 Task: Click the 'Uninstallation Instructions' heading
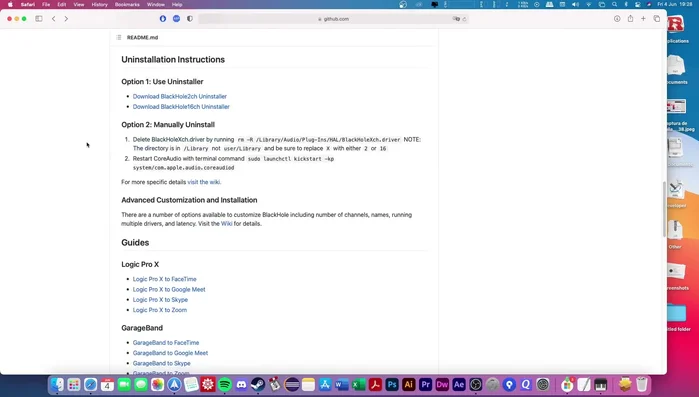173,60
